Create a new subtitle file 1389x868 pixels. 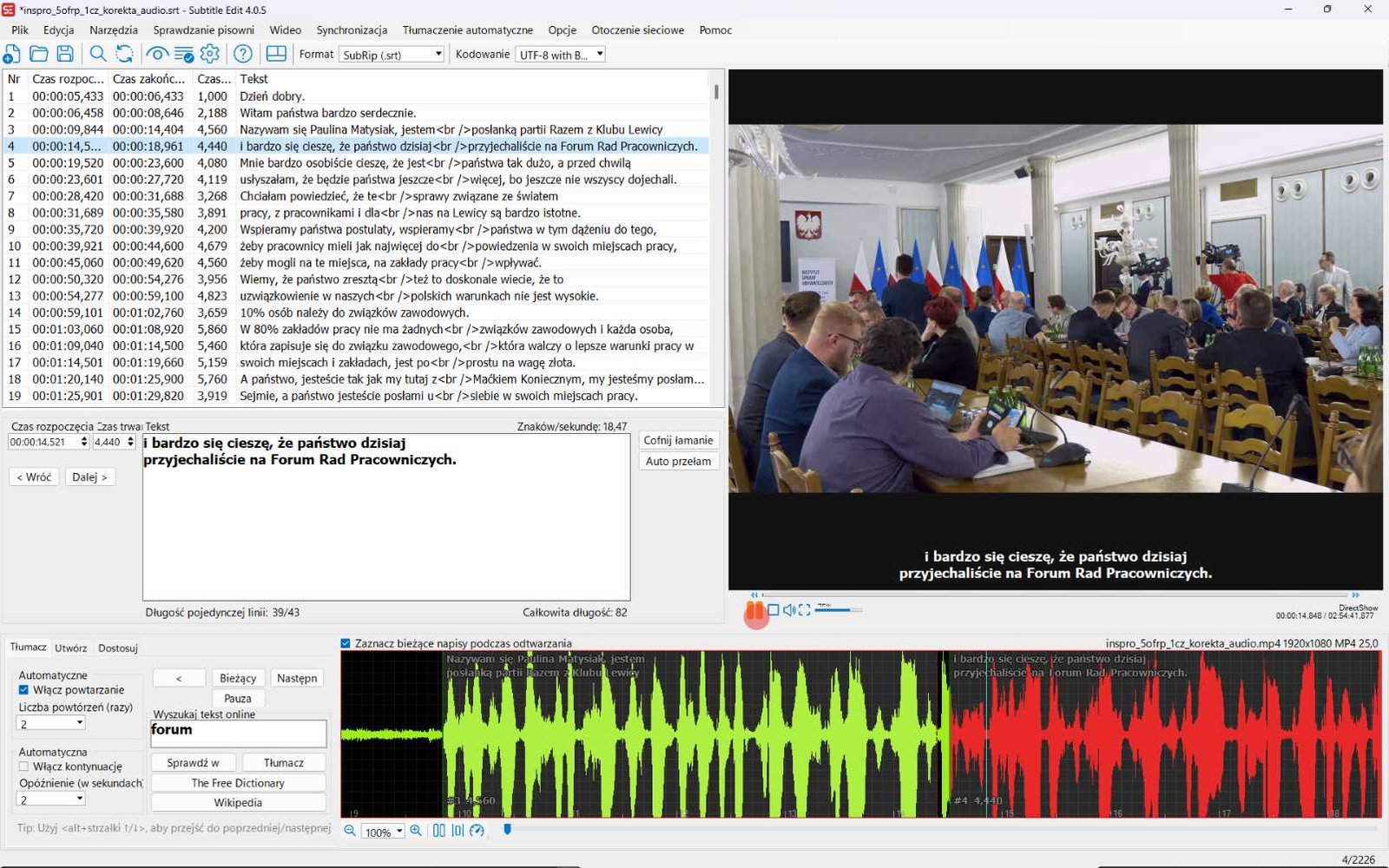tap(12, 54)
